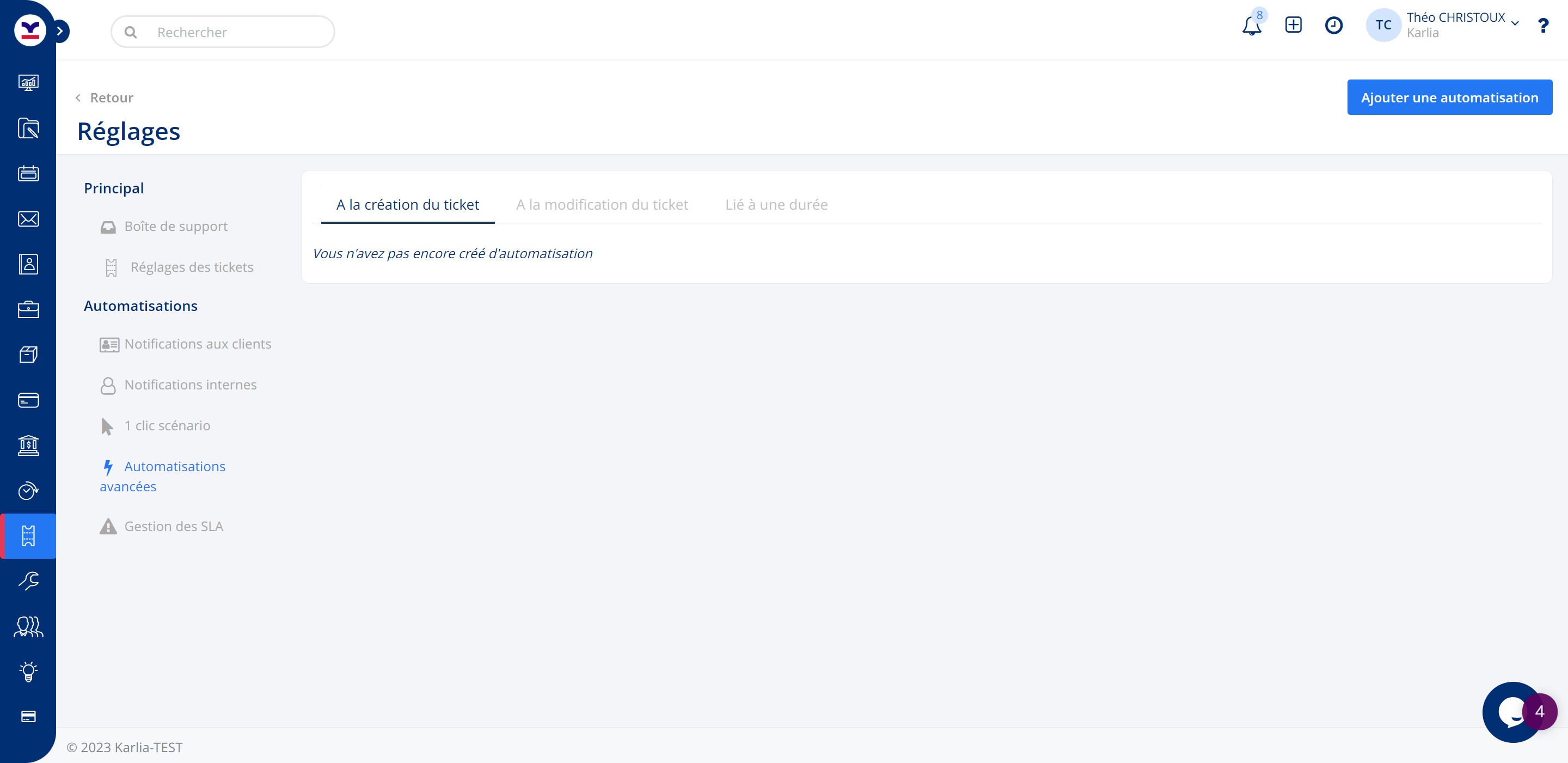This screenshot has height=763, width=1568.
Task: Open the help question mark icon
Action: (1542, 26)
